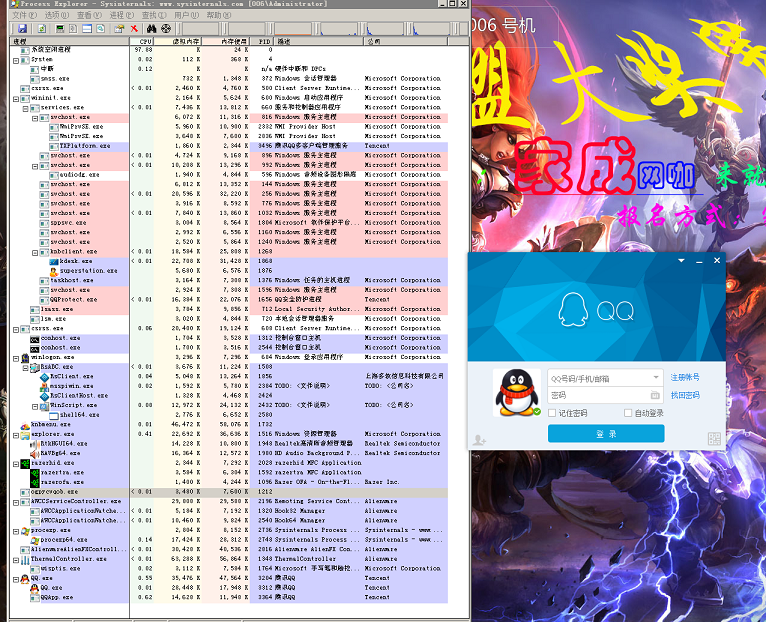Click the superstation.exe process icon
The width and height of the screenshot is (766, 622).
pyautogui.click(x=54, y=271)
